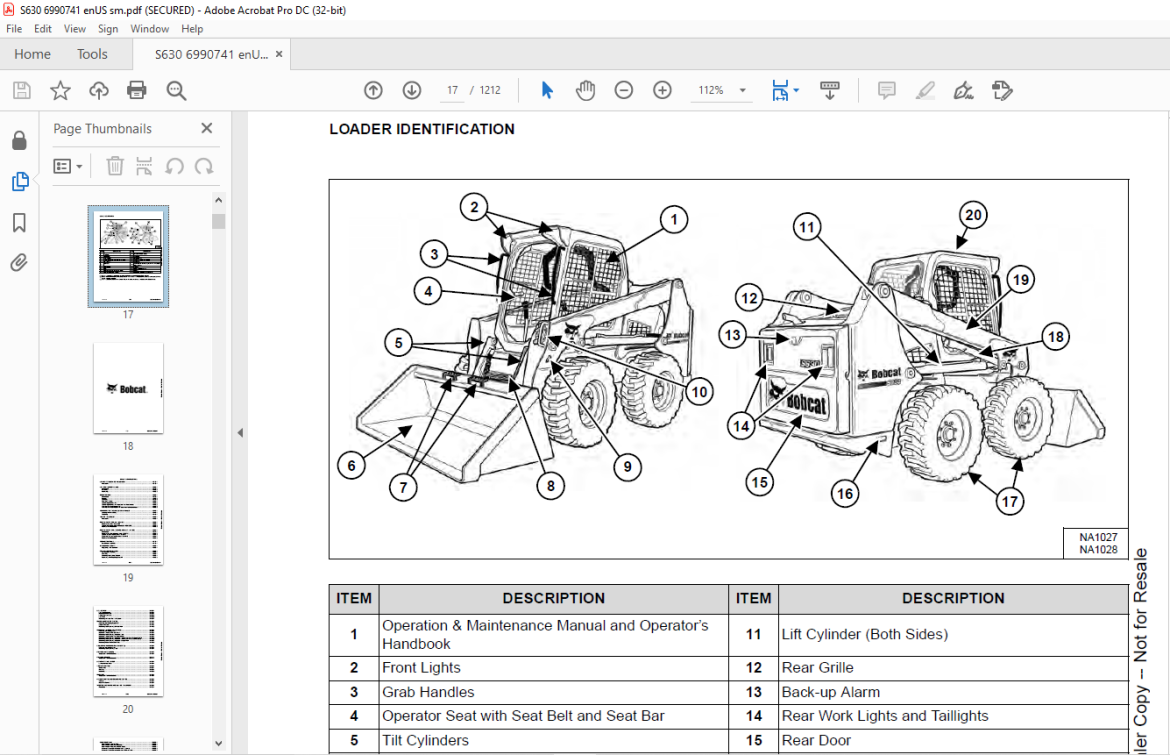Open the thumbnail options dropdown
The height and width of the screenshot is (755, 1170).
(67, 166)
